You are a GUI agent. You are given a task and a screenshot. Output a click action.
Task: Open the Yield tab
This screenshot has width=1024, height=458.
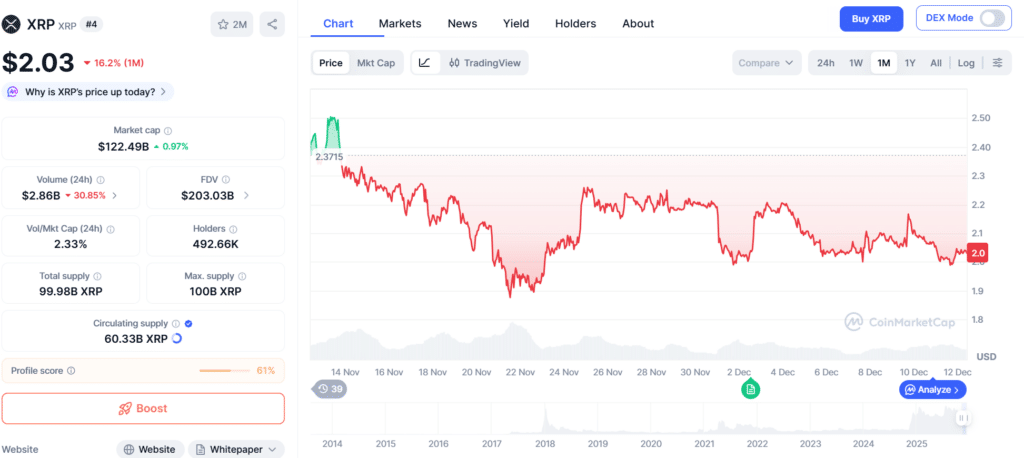click(516, 24)
